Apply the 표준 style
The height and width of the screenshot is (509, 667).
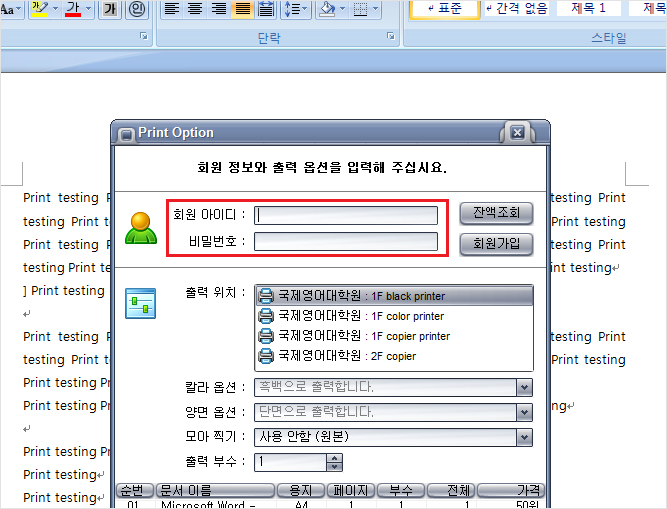(445, 9)
